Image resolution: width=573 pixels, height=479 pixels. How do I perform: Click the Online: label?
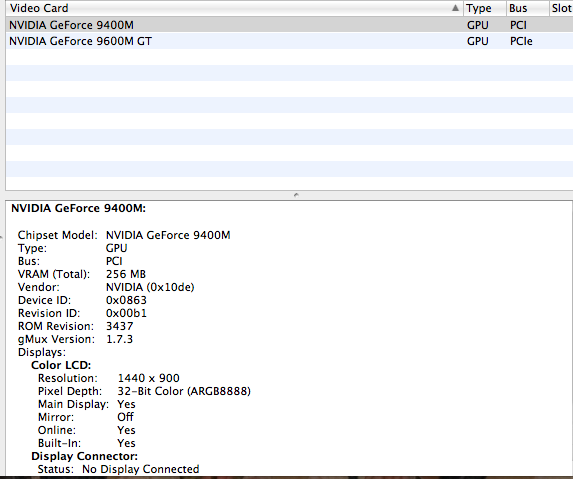coord(57,430)
